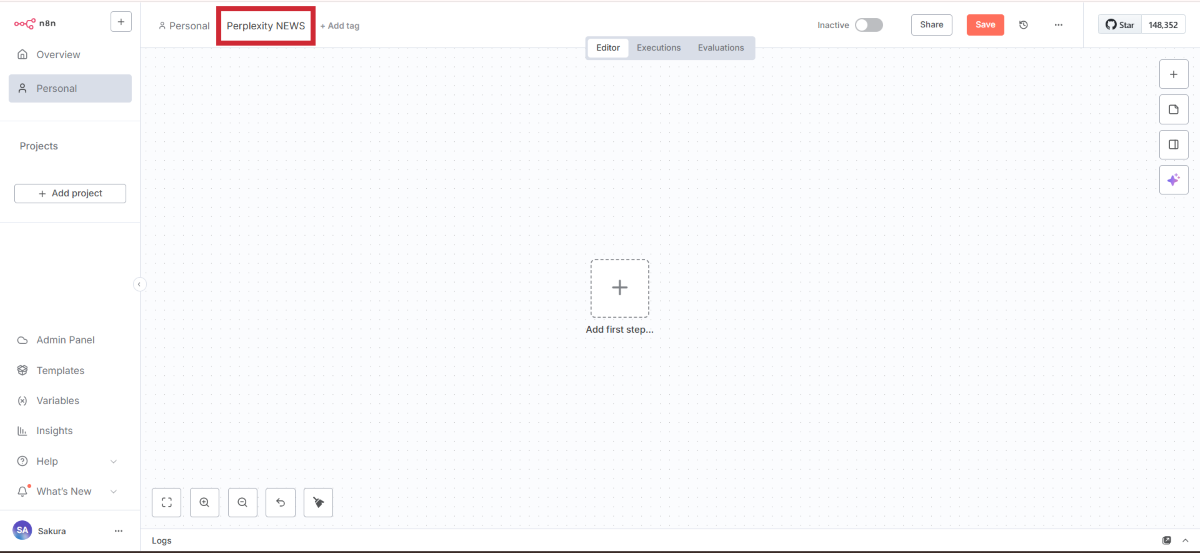Switch to the Executions tab
The width and height of the screenshot is (1200, 553).
[x=658, y=48]
